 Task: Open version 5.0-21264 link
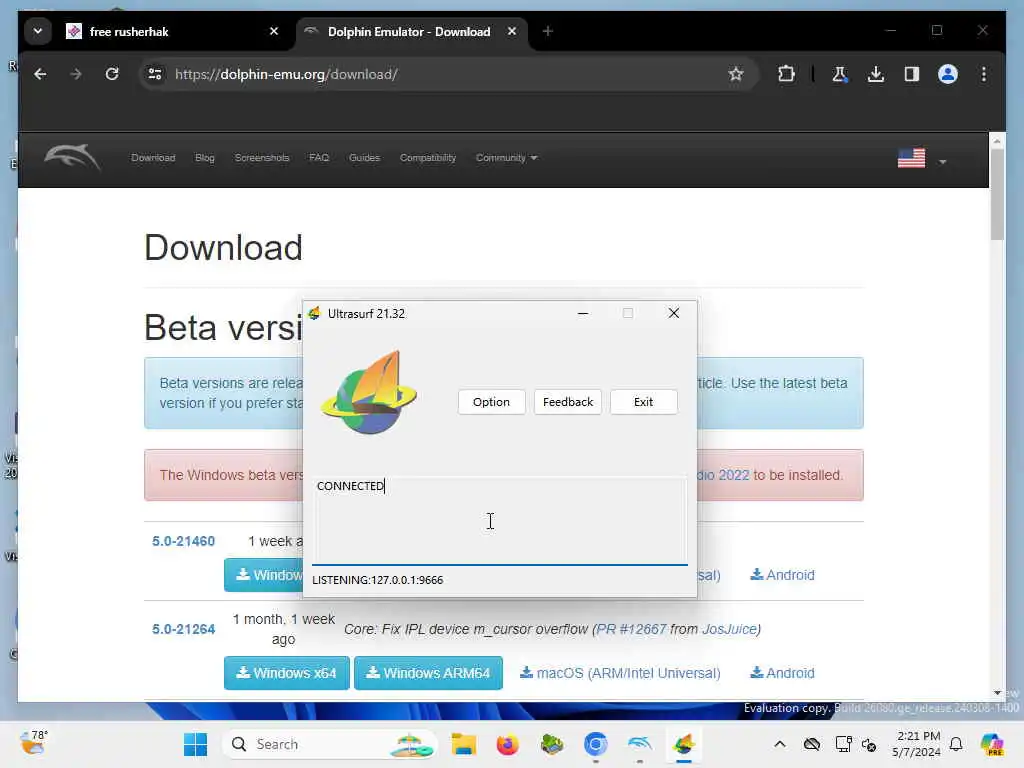click(x=184, y=630)
